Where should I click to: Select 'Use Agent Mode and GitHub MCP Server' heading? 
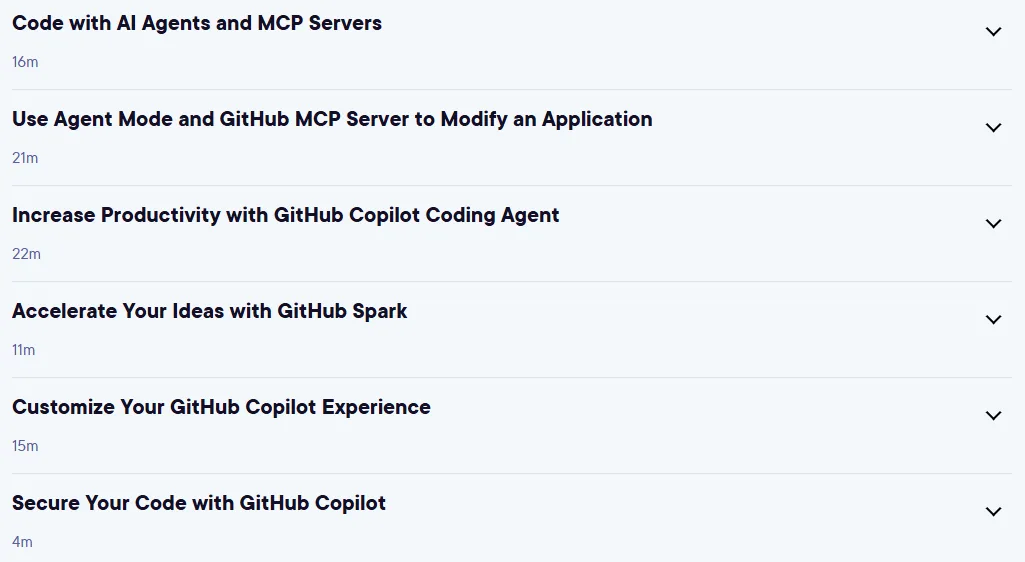coord(332,119)
